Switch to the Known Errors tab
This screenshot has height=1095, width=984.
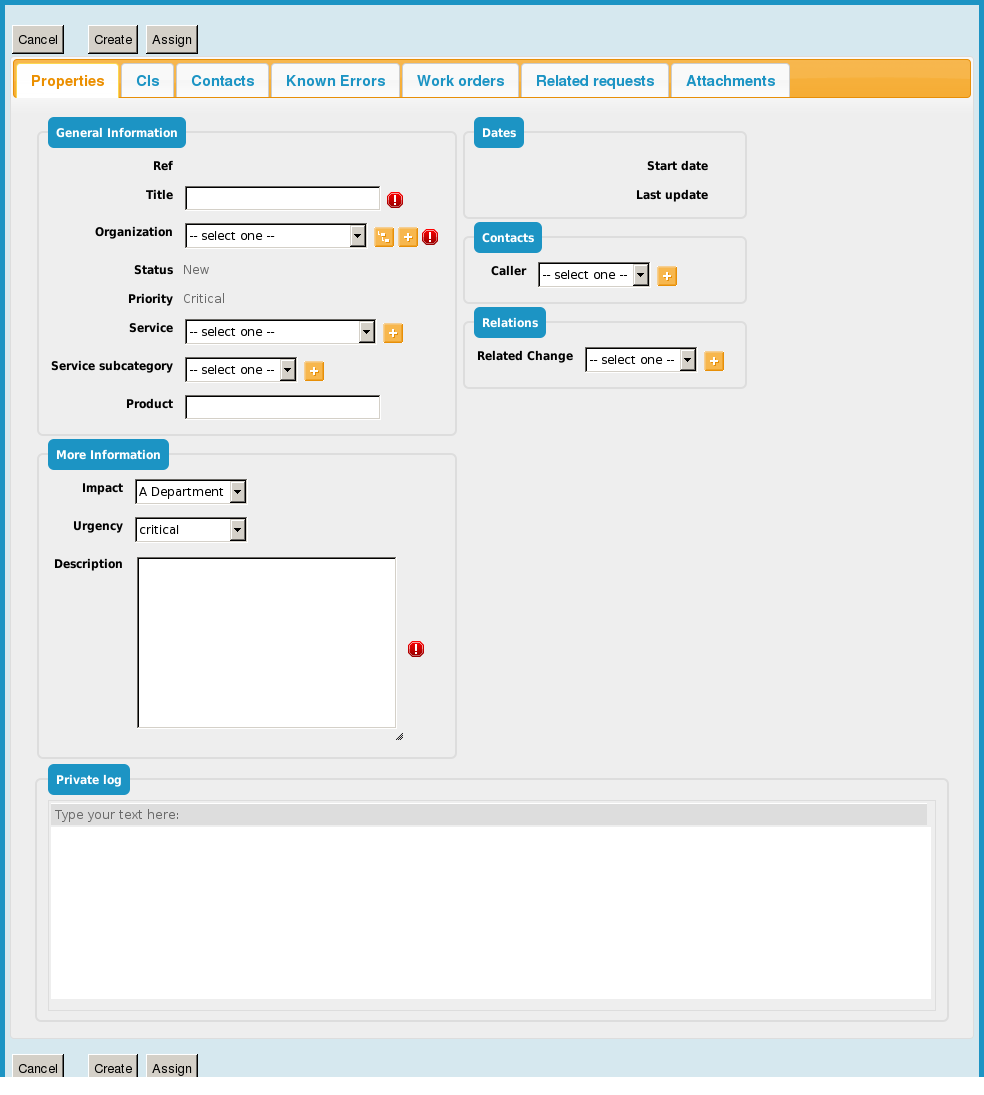tap(335, 81)
